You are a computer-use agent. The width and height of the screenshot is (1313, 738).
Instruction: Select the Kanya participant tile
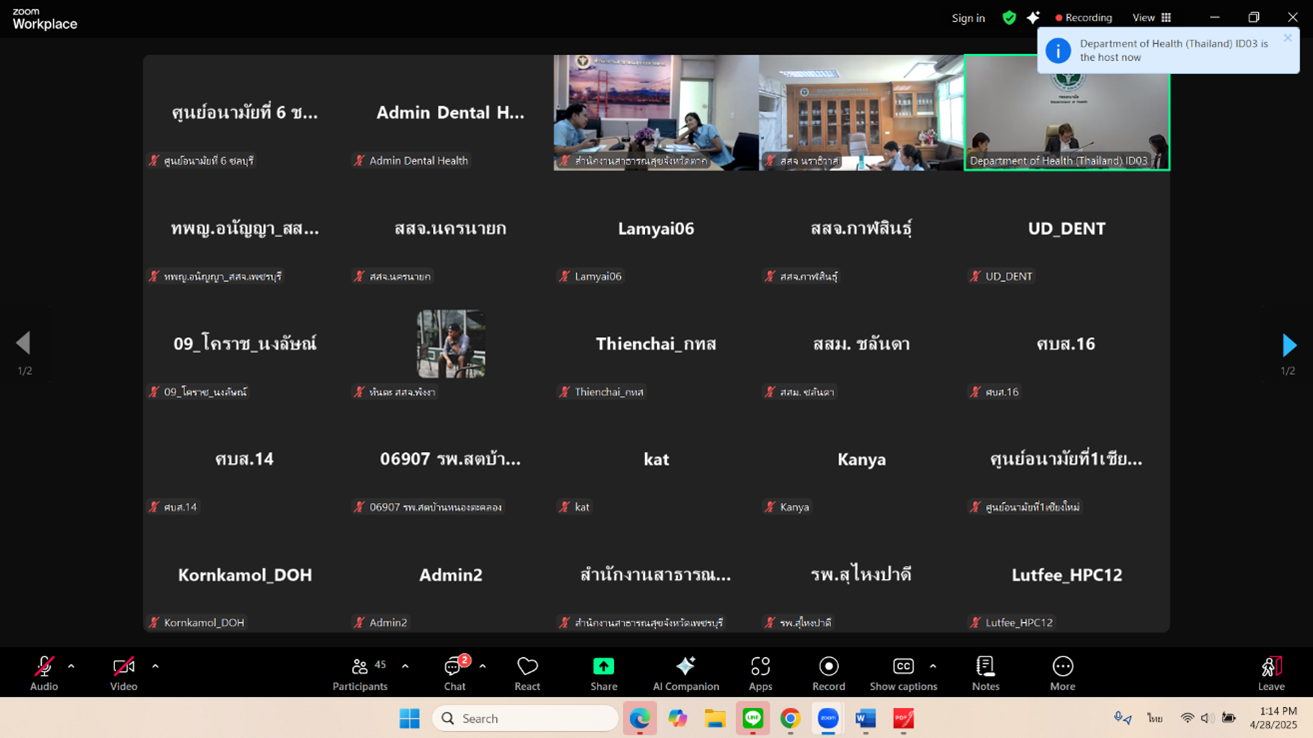point(861,459)
